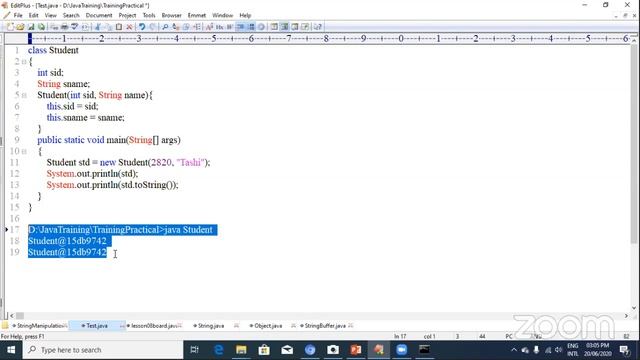Toggle the third window panel toolbar icon
This screenshot has width=640, height=360.
pyautogui.click(x=295, y=27)
